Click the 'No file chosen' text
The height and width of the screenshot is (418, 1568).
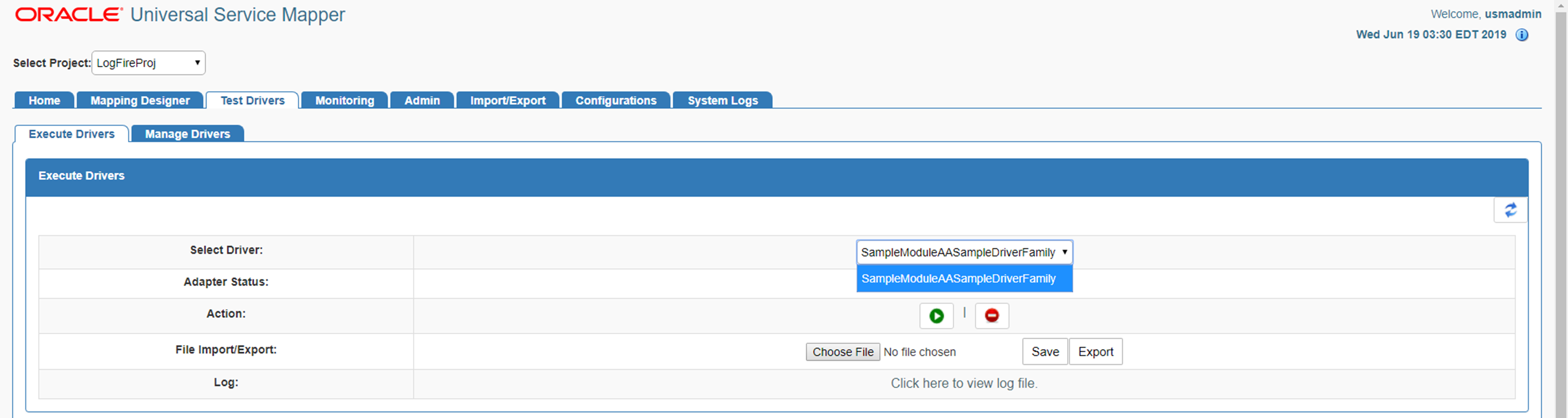coord(920,352)
